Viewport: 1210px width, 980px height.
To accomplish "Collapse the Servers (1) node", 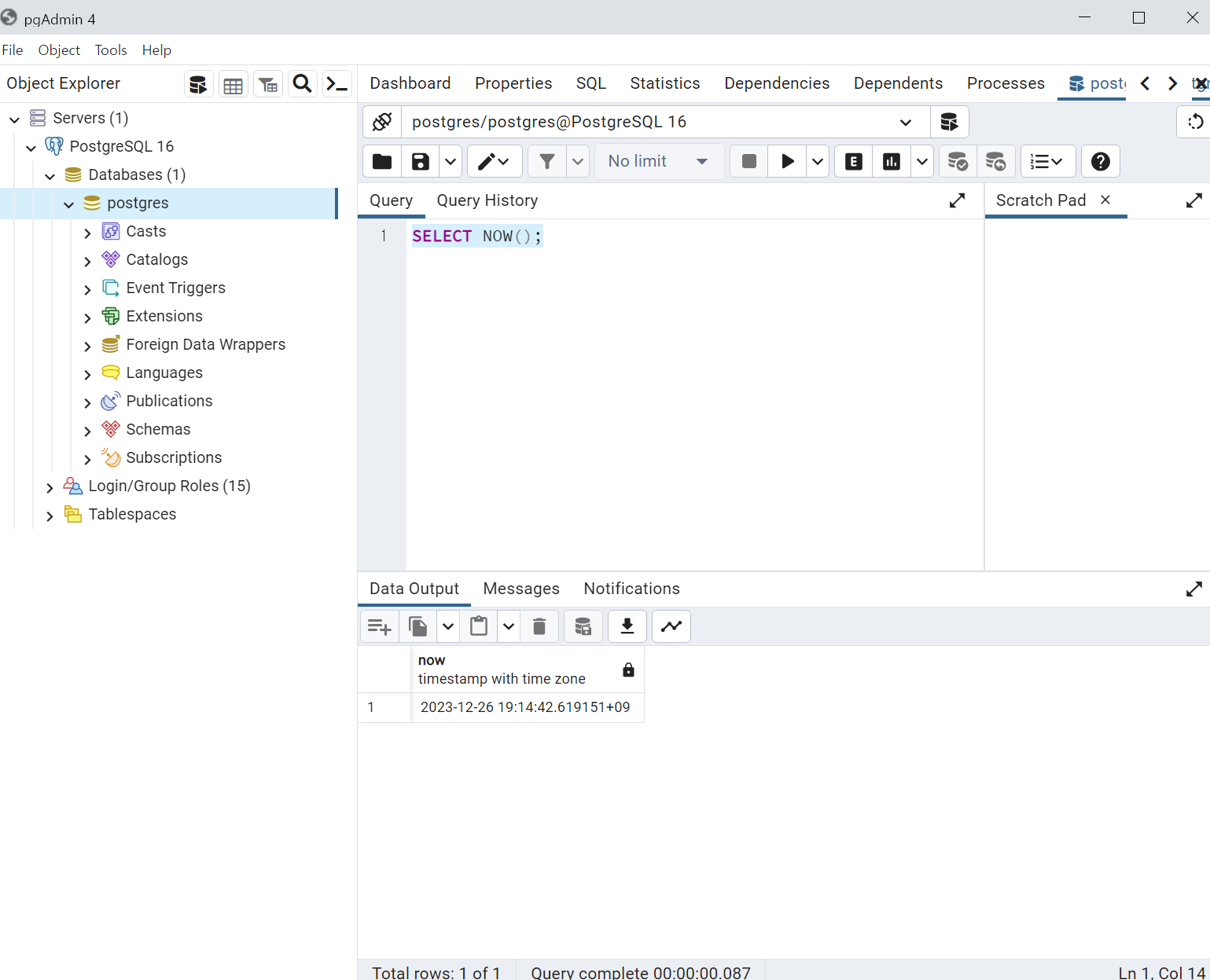I will click(14, 119).
